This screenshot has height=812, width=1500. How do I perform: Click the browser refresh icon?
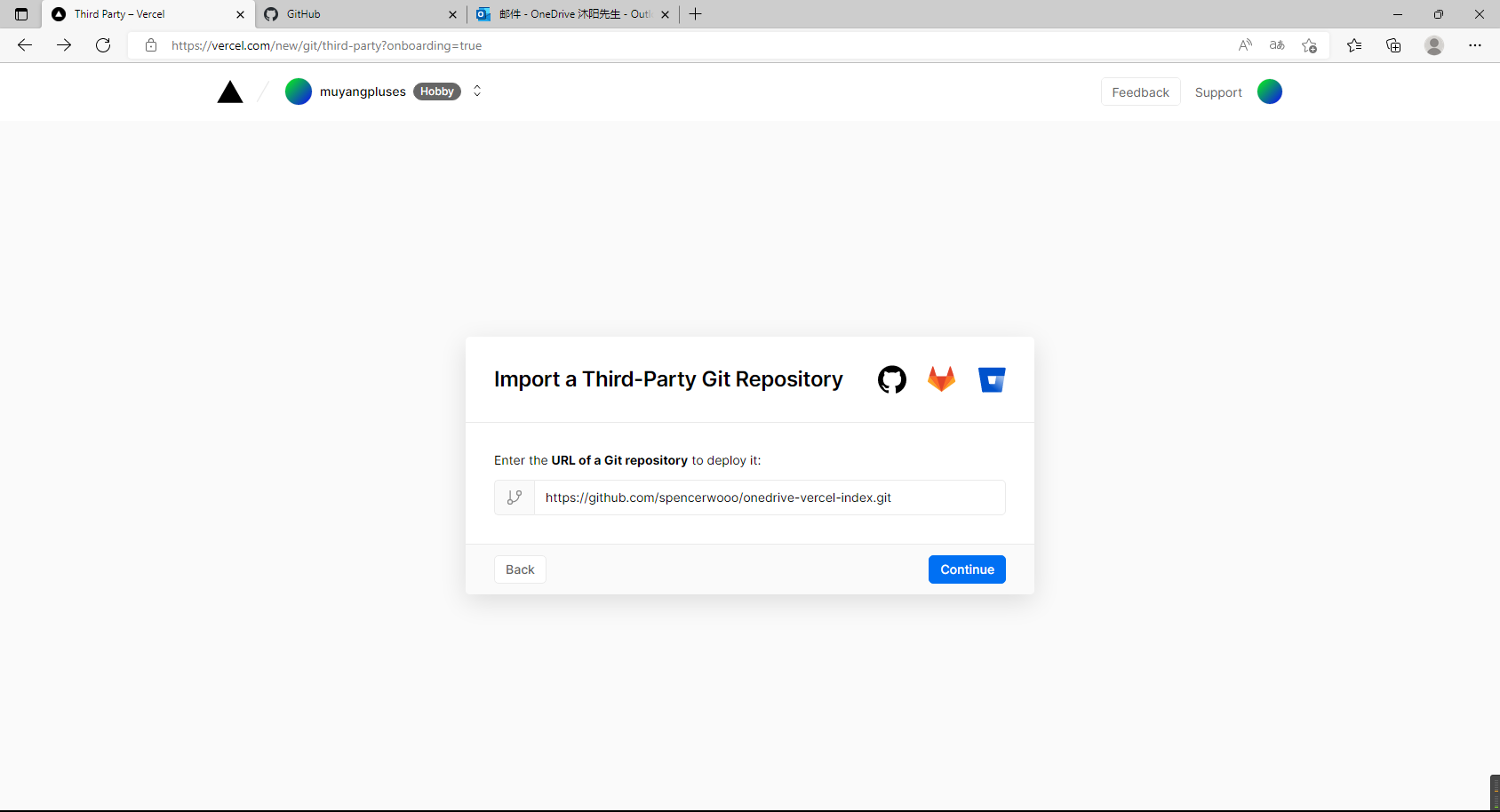tap(103, 45)
